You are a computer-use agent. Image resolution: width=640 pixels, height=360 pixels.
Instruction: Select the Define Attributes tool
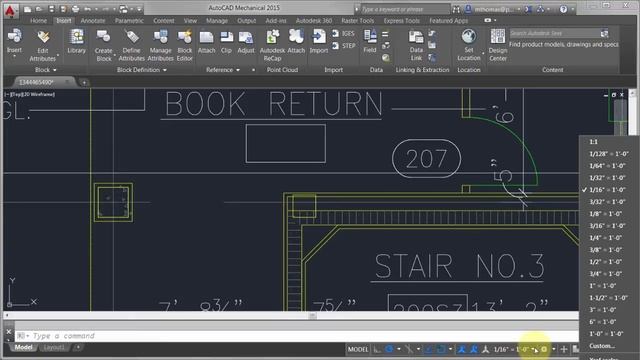point(131,46)
